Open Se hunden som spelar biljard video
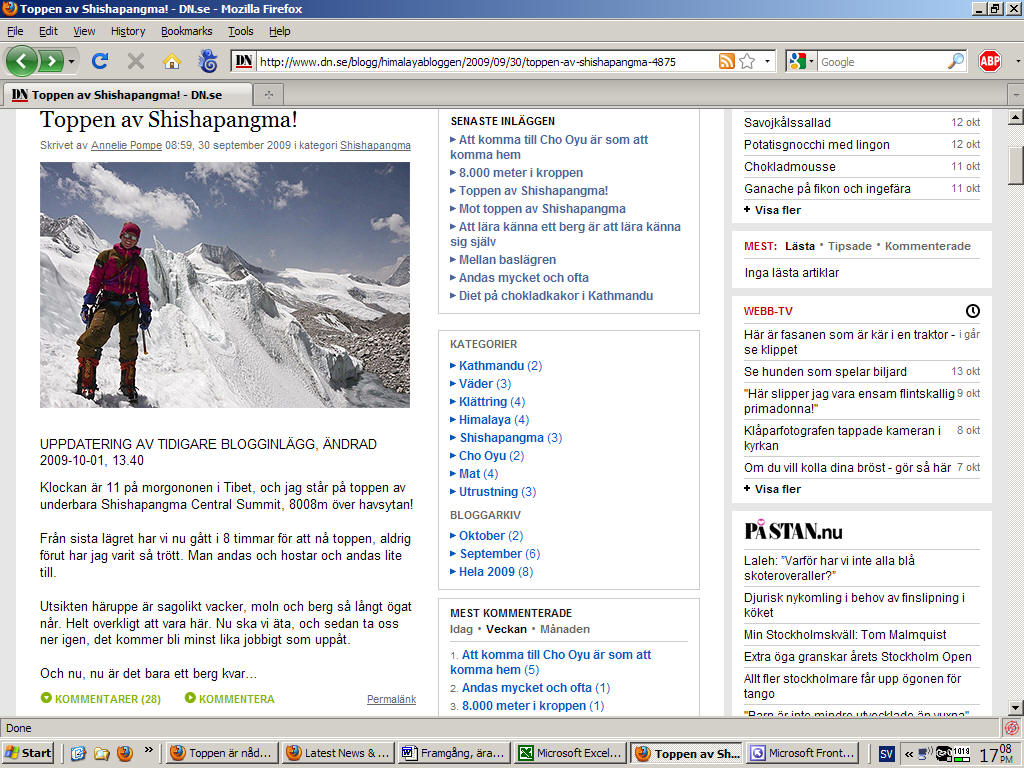The height and width of the screenshot is (768, 1024). coord(825,371)
